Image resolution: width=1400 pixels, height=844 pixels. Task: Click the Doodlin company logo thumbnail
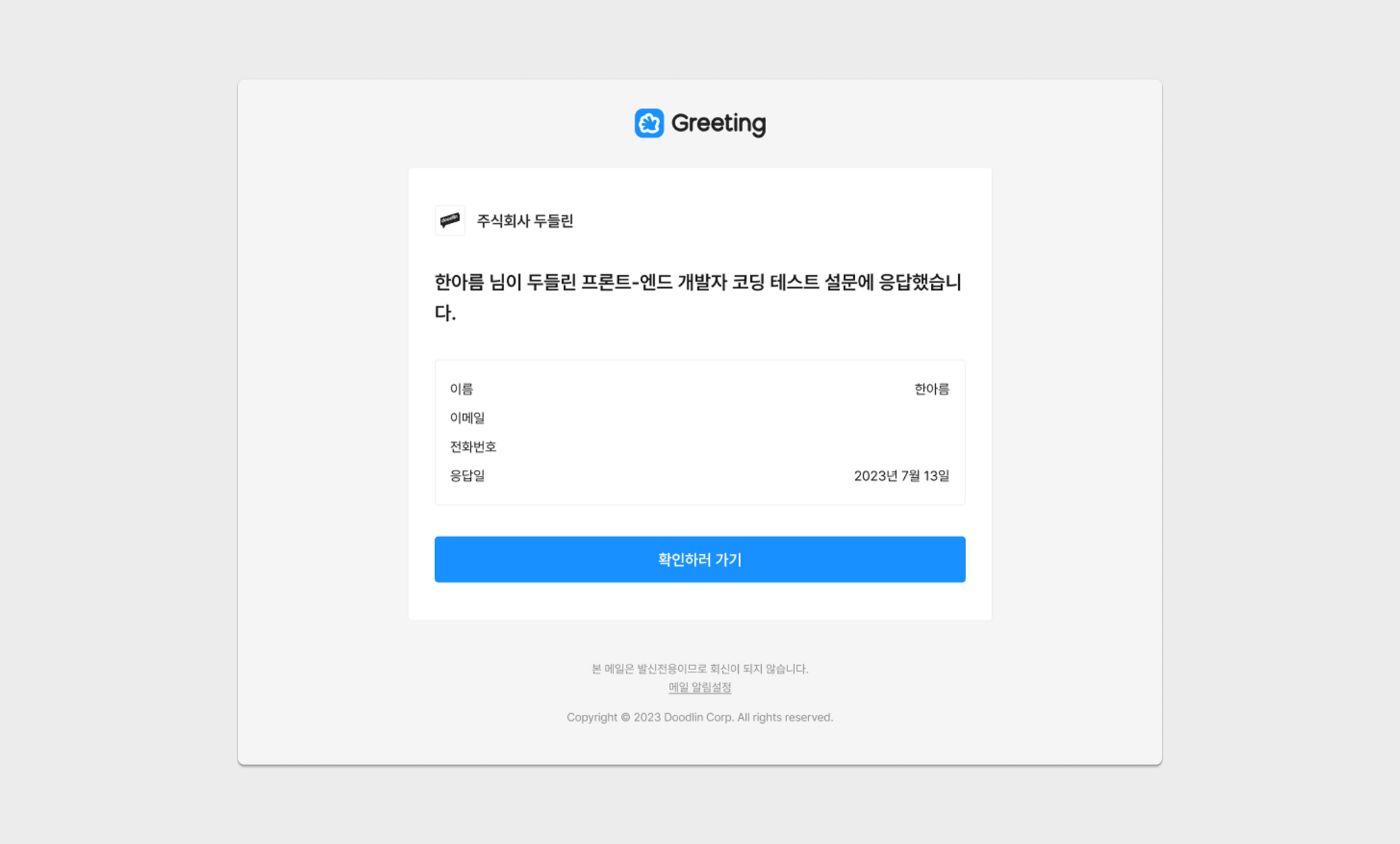(x=450, y=220)
